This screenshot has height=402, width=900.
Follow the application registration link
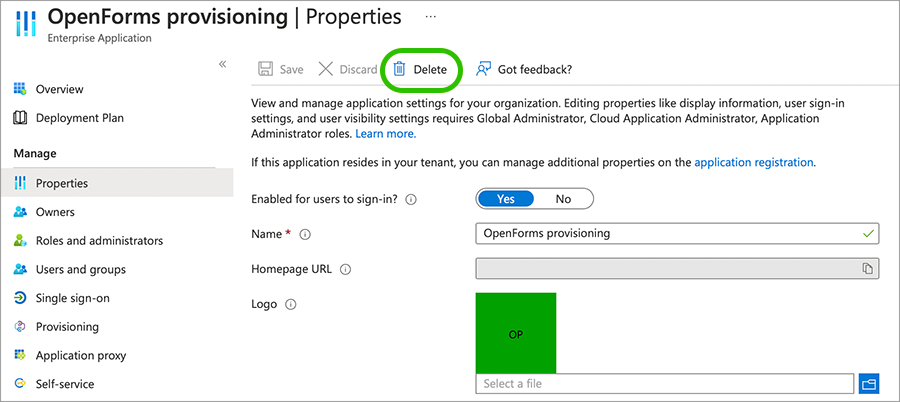coord(754,161)
